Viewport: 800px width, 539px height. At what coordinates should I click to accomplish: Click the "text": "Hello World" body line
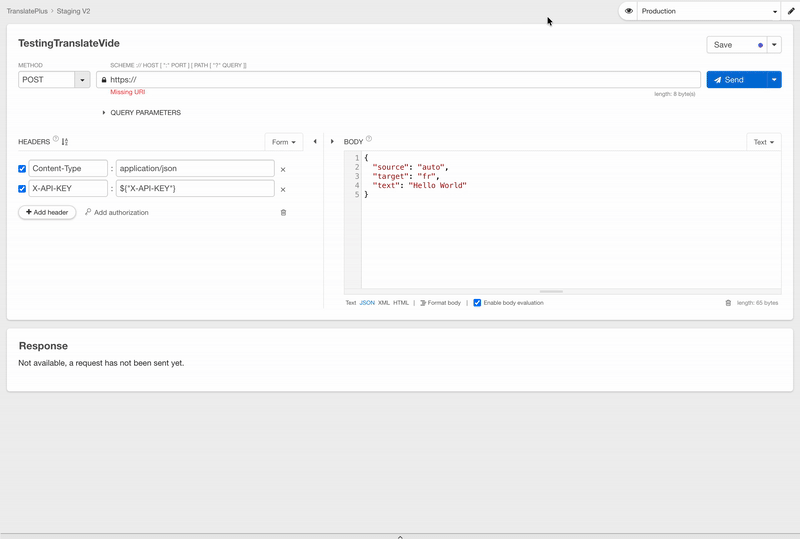(419, 185)
